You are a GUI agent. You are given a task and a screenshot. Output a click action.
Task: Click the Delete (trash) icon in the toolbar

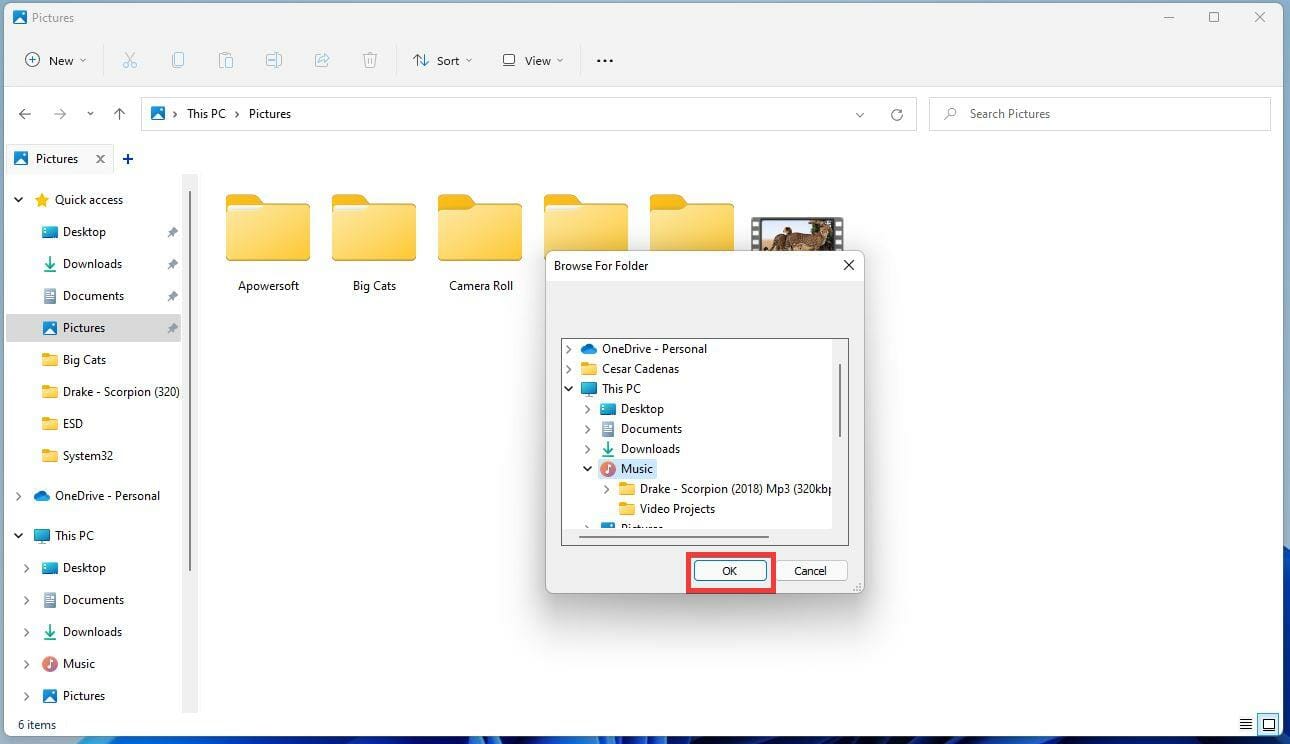(370, 60)
